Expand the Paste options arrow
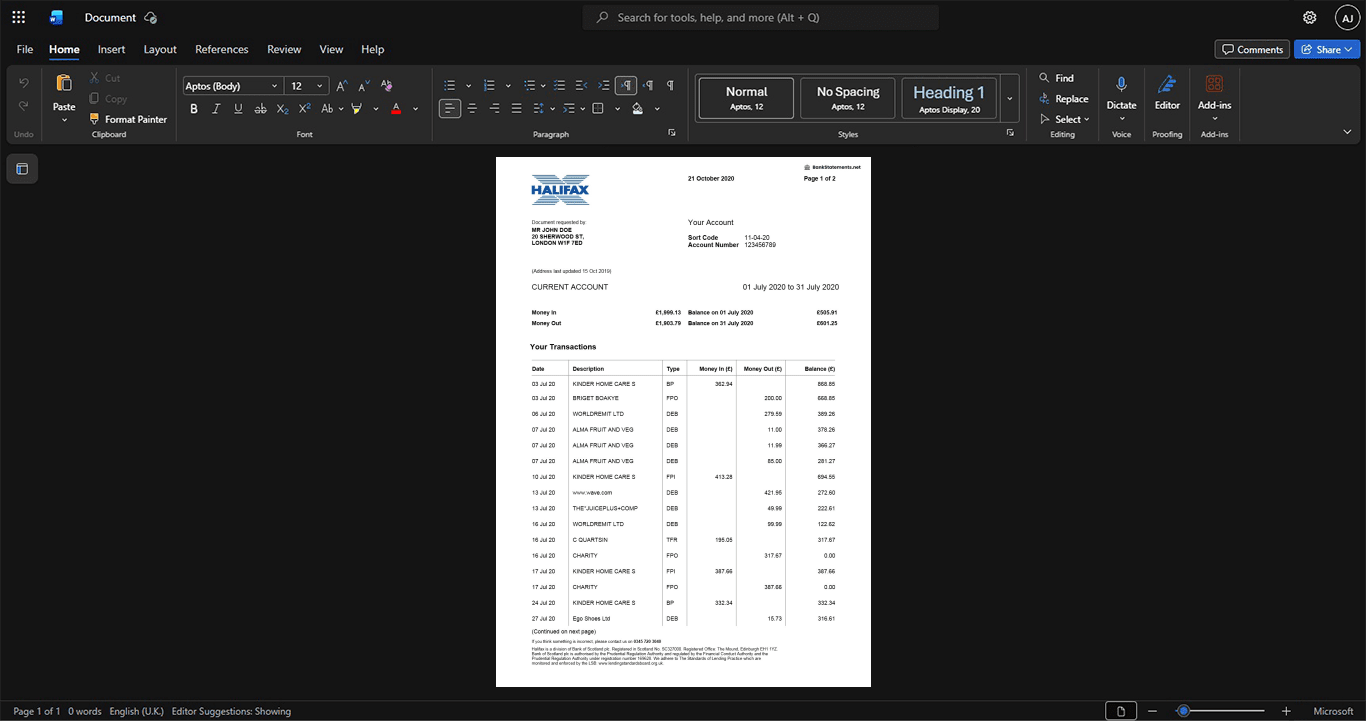 pos(64,120)
